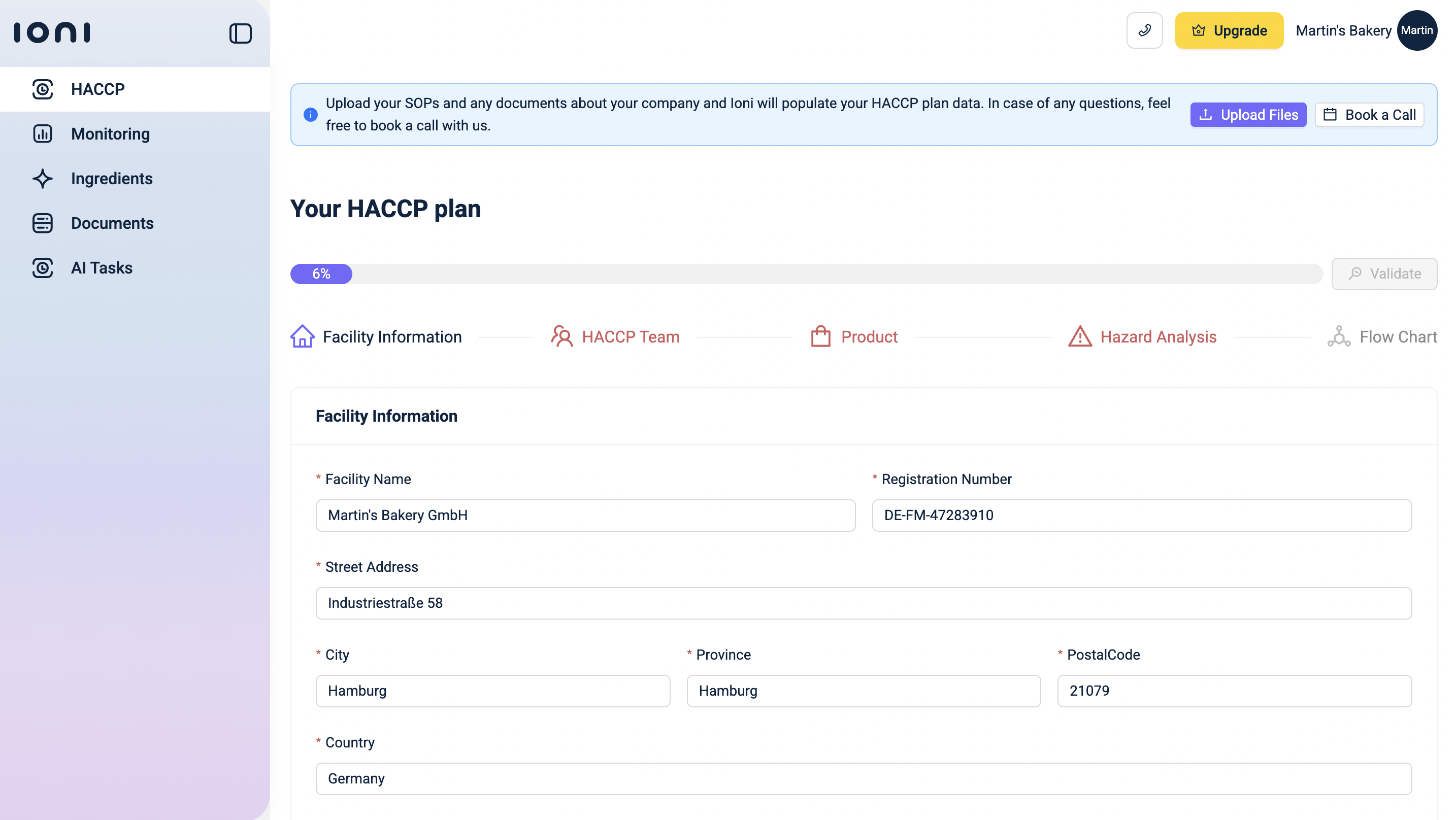Image resolution: width=1456 pixels, height=820 pixels.
Task: Click the Country field showing Germany
Action: click(863, 778)
